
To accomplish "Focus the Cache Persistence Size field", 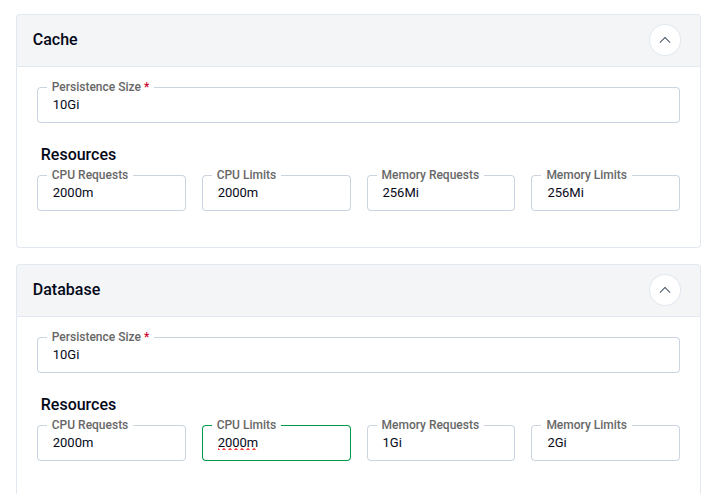I will pyautogui.click(x=358, y=105).
